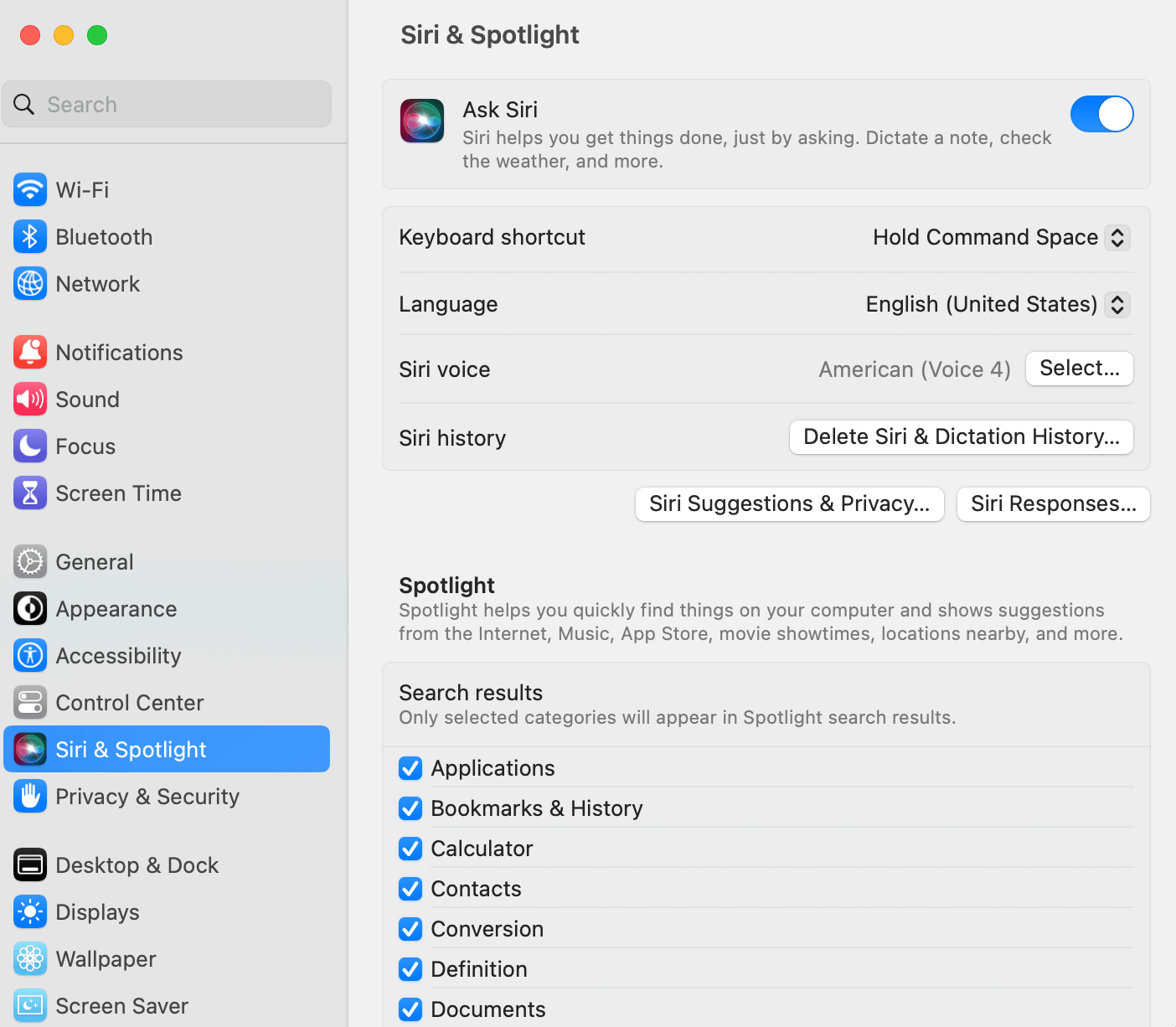Switch to Privacy & Security section
Viewport: 1176px width, 1027px height.
[147, 797]
